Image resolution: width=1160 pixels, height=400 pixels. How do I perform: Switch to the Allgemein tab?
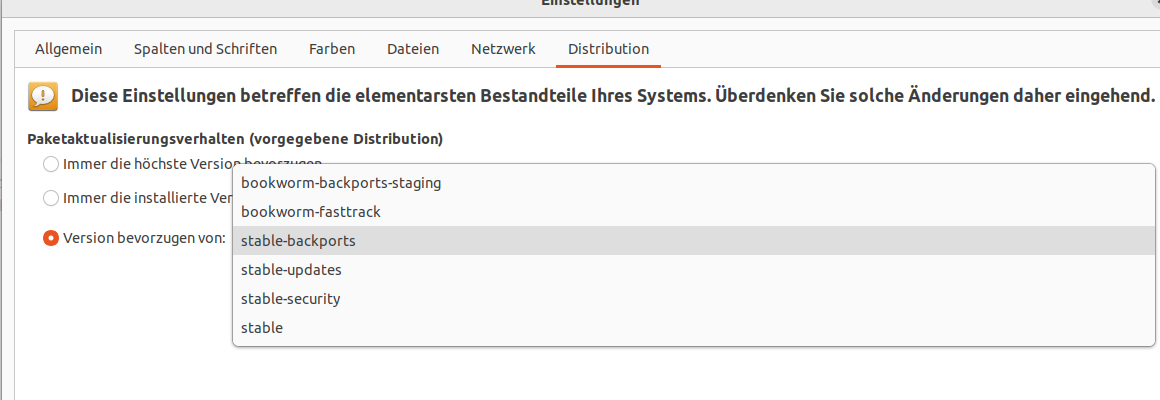pos(69,50)
